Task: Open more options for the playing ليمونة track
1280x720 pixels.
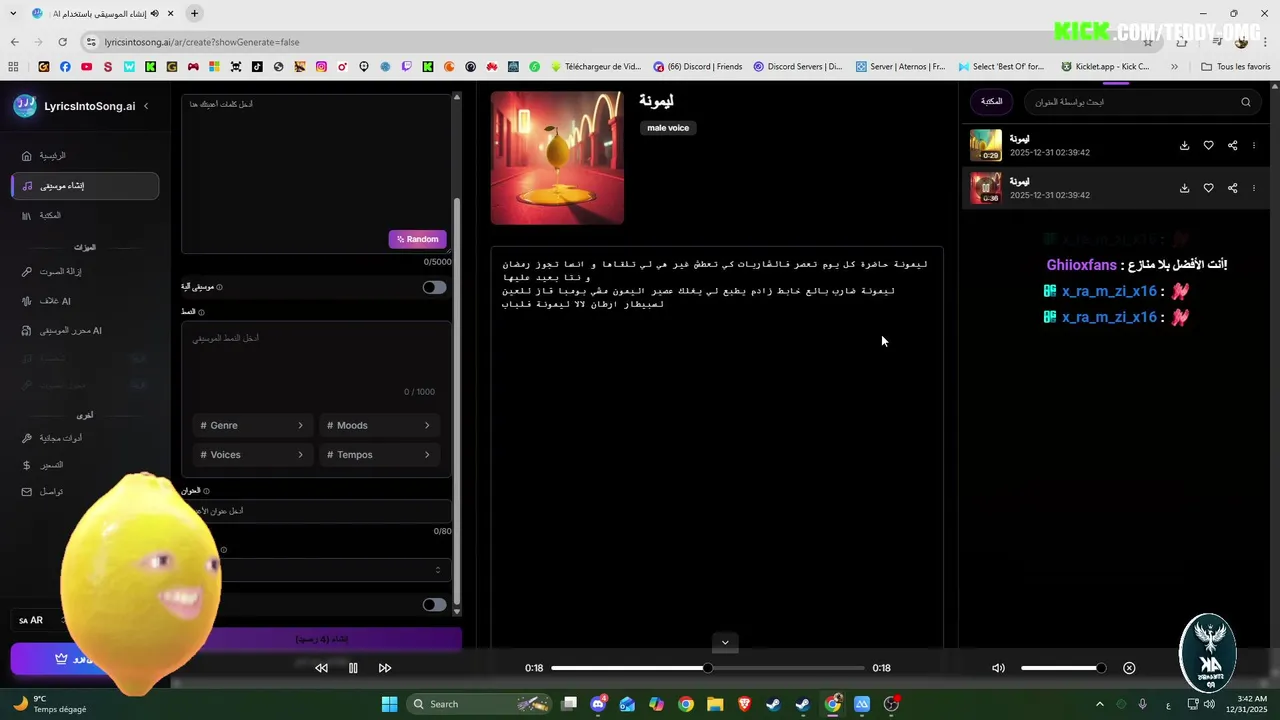Action: 1254,188
